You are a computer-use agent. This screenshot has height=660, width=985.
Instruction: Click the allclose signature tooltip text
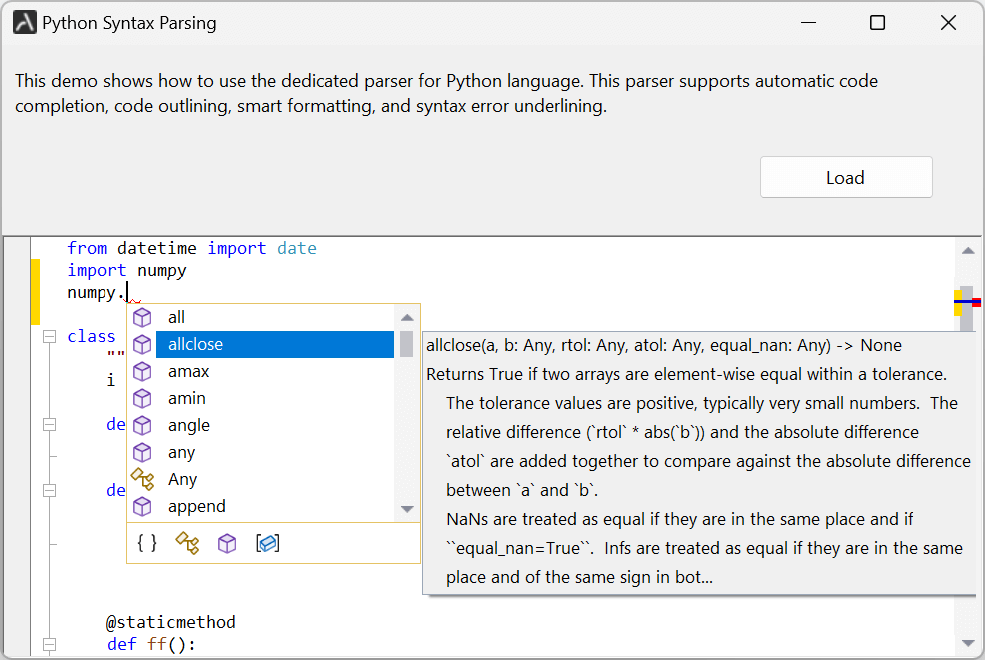click(x=664, y=345)
